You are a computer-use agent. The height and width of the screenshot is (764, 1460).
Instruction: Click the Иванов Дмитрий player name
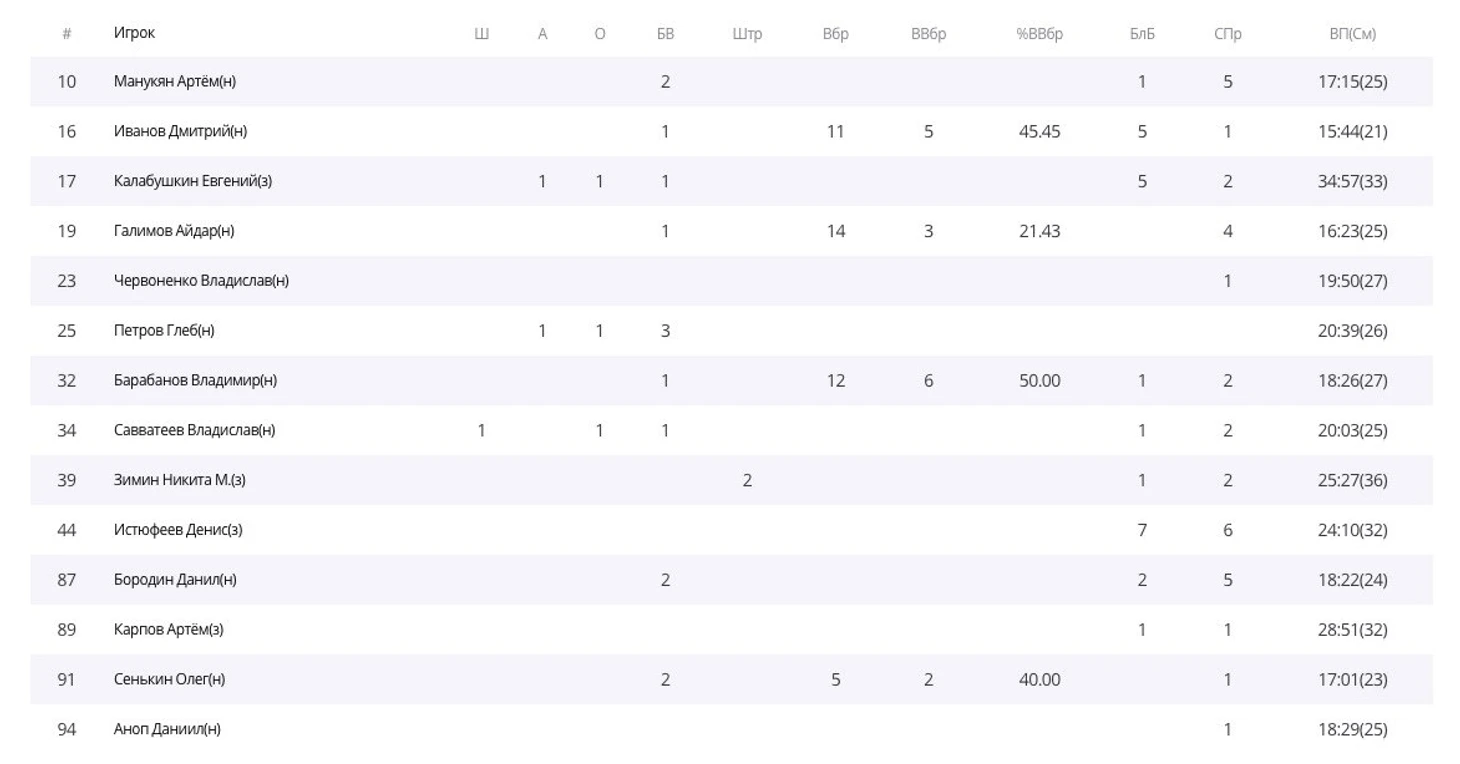click(x=180, y=132)
